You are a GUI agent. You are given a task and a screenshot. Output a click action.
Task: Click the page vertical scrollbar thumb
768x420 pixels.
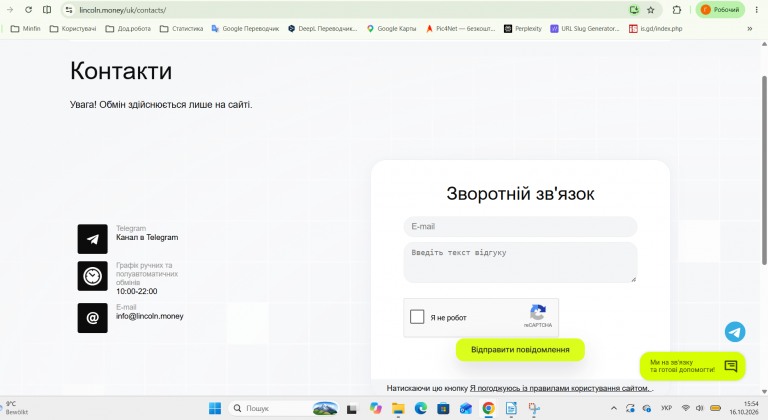764,171
